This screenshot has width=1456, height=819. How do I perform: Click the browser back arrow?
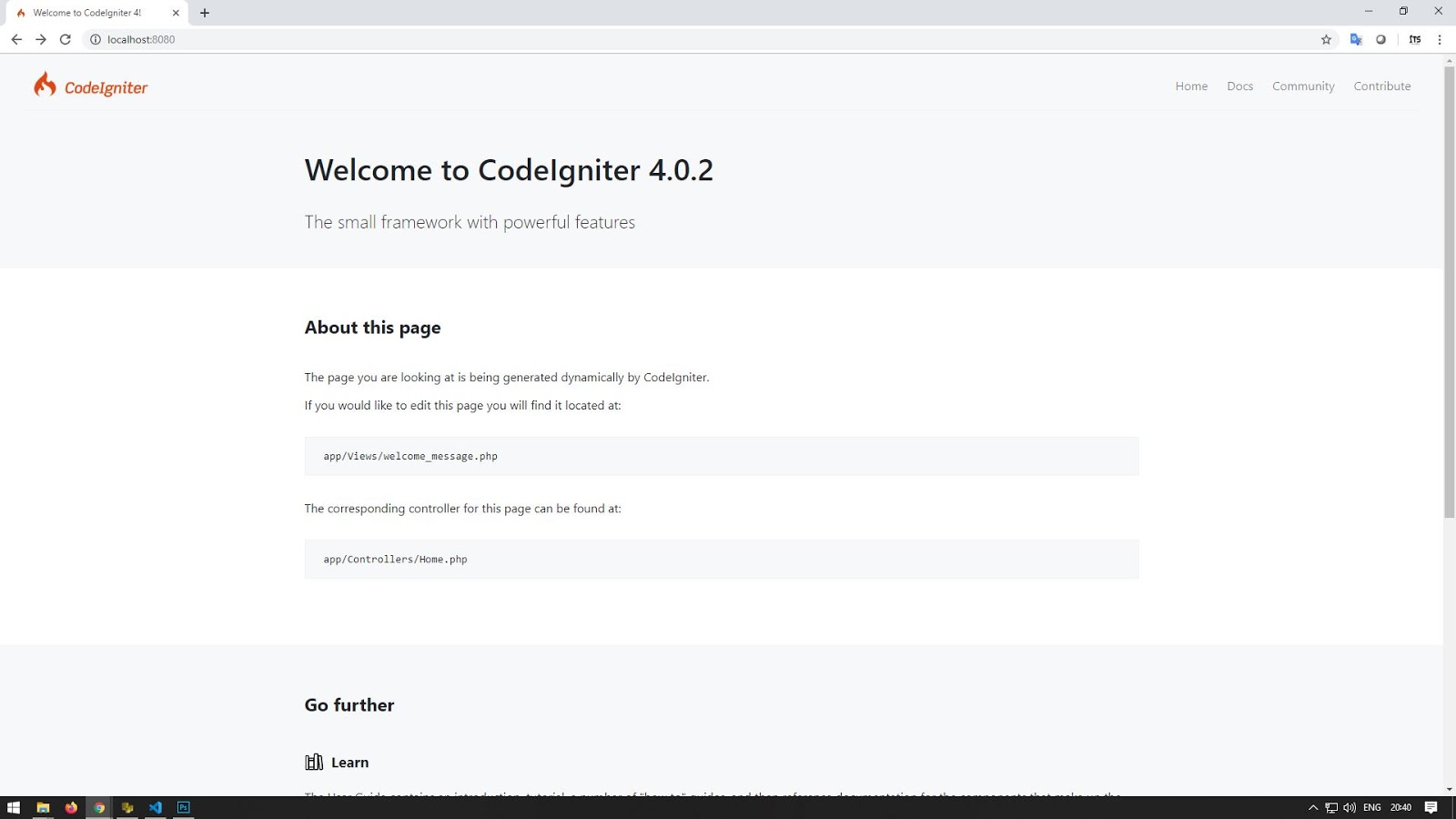point(16,39)
